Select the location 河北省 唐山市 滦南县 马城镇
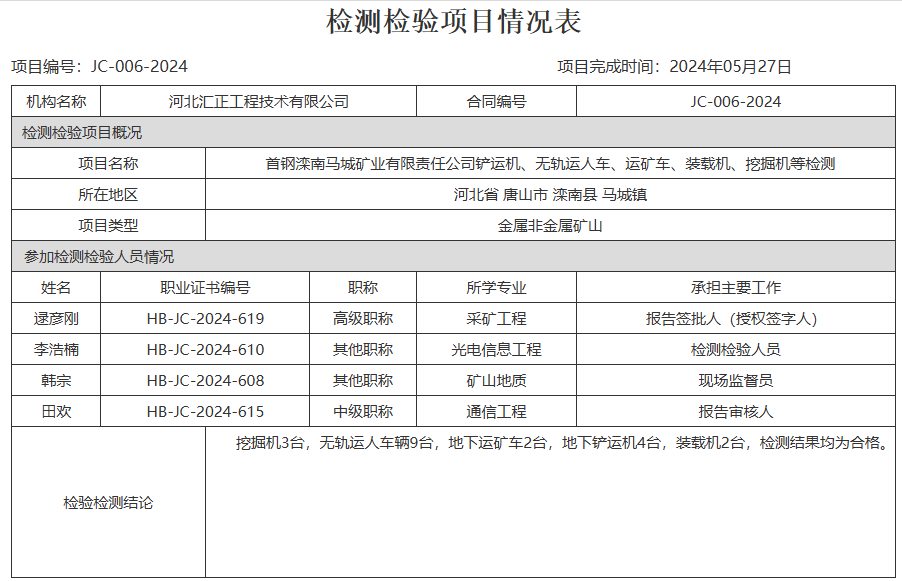Viewport: 902px width, 581px height. (x=550, y=195)
